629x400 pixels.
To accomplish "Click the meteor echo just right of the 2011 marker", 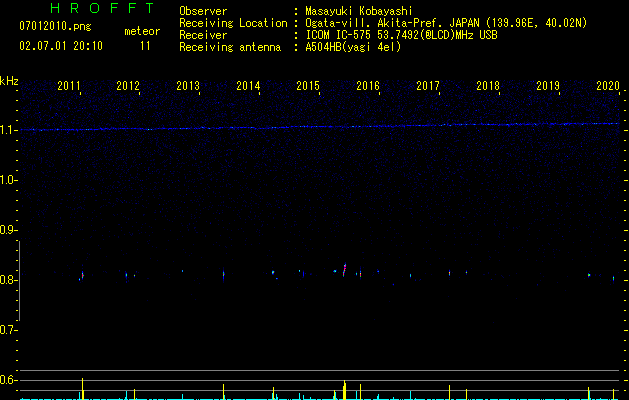I will point(82,275).
